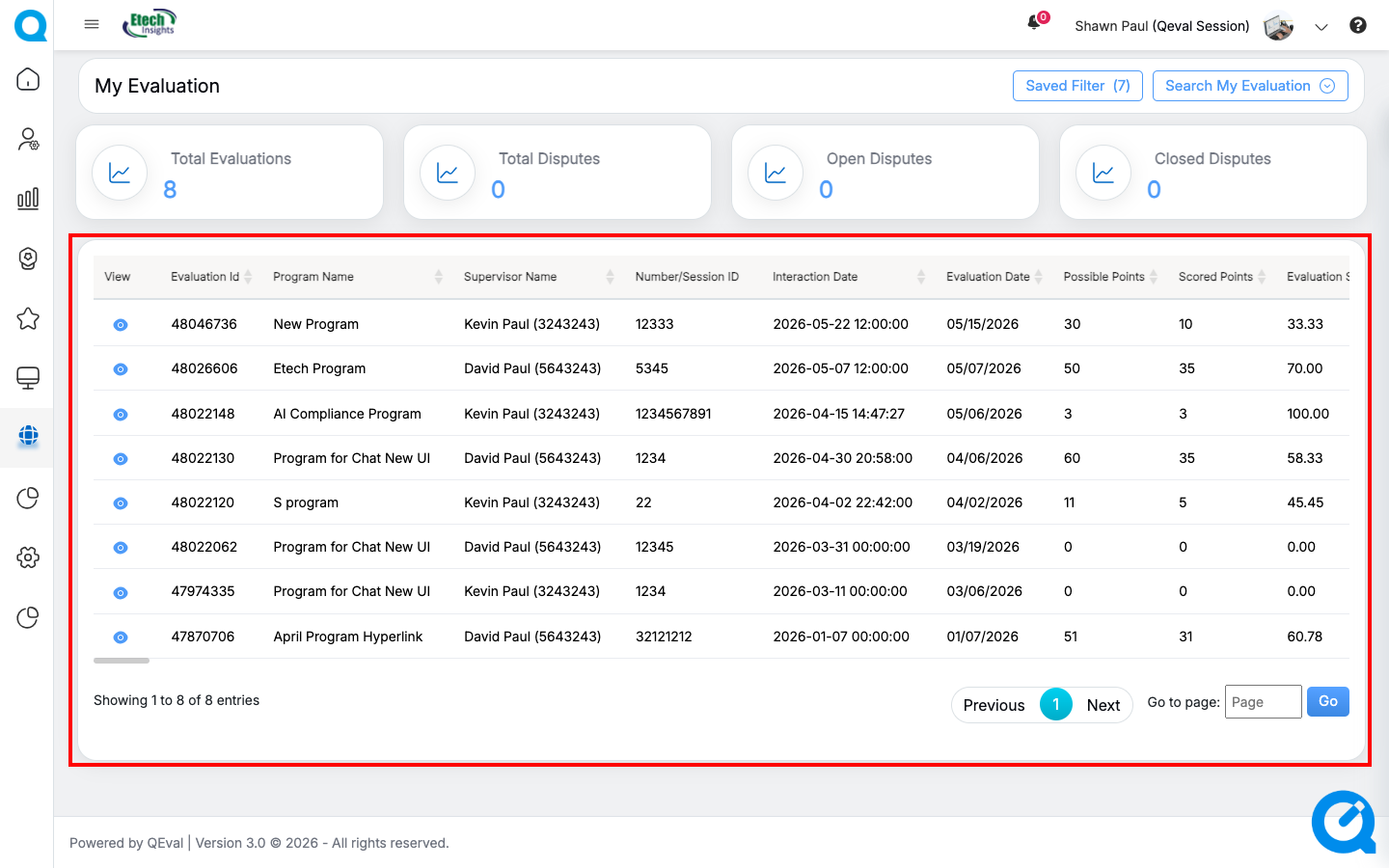The width and height of the screenshot is (1389, 868).
Task: Toggle the hamburger menu
Action: [x=92, y=25]
